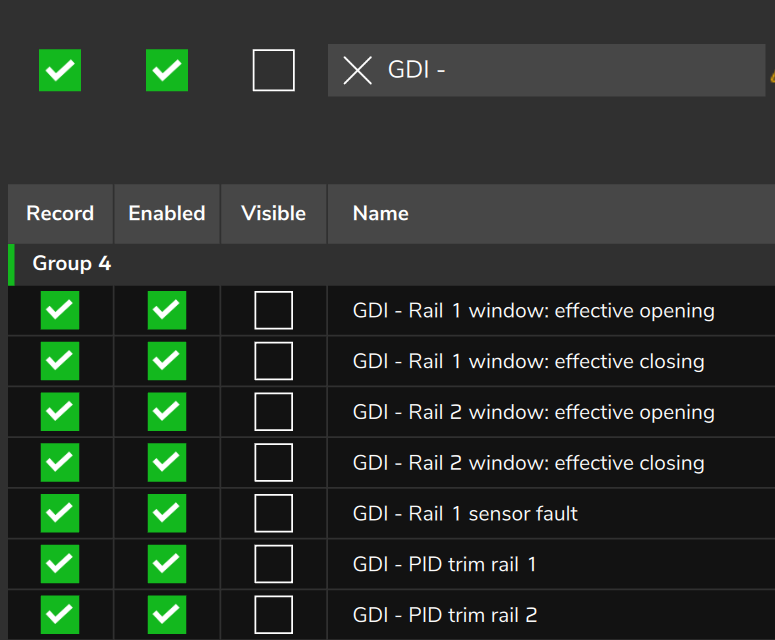Uncheck Record for Rail 1 sensor fault
Image resolution: width=775 pixels, height=640 pixels.
tap(60, 513)
